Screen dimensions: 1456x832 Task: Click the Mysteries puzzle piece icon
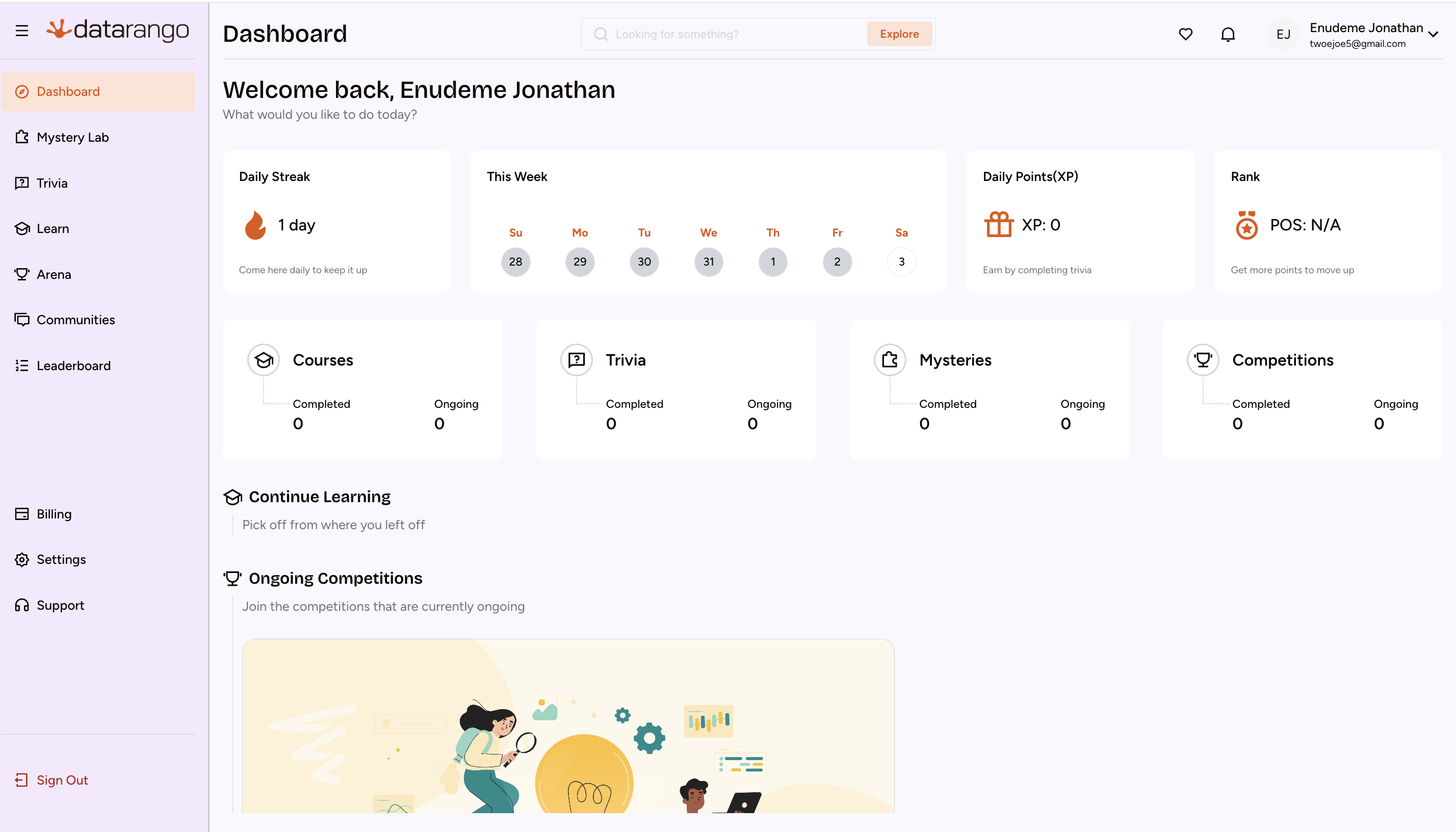coord(890,360)
